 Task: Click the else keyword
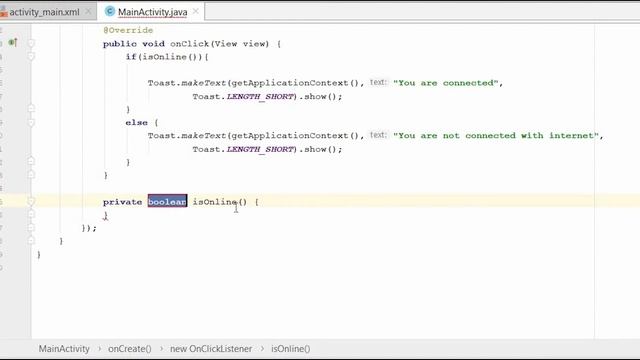pyautogui.click(x=137, y=122)
